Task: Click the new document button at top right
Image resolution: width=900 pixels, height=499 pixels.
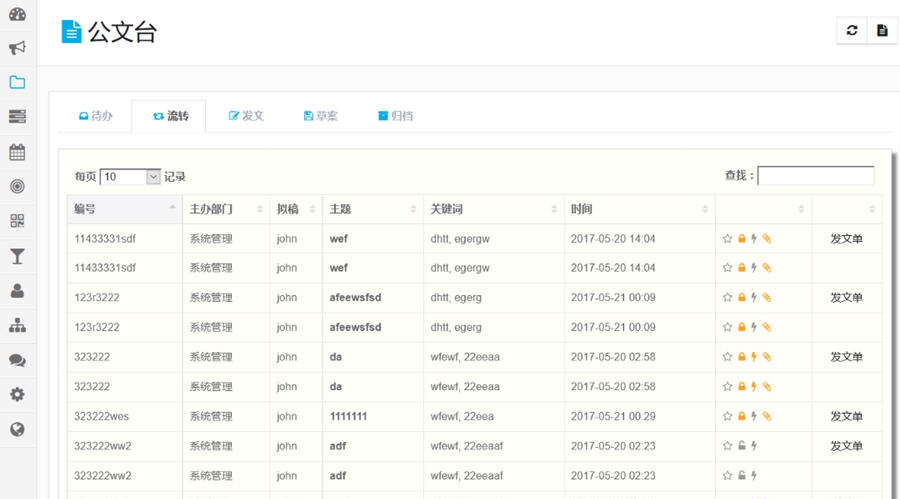Action: point(882,31)
